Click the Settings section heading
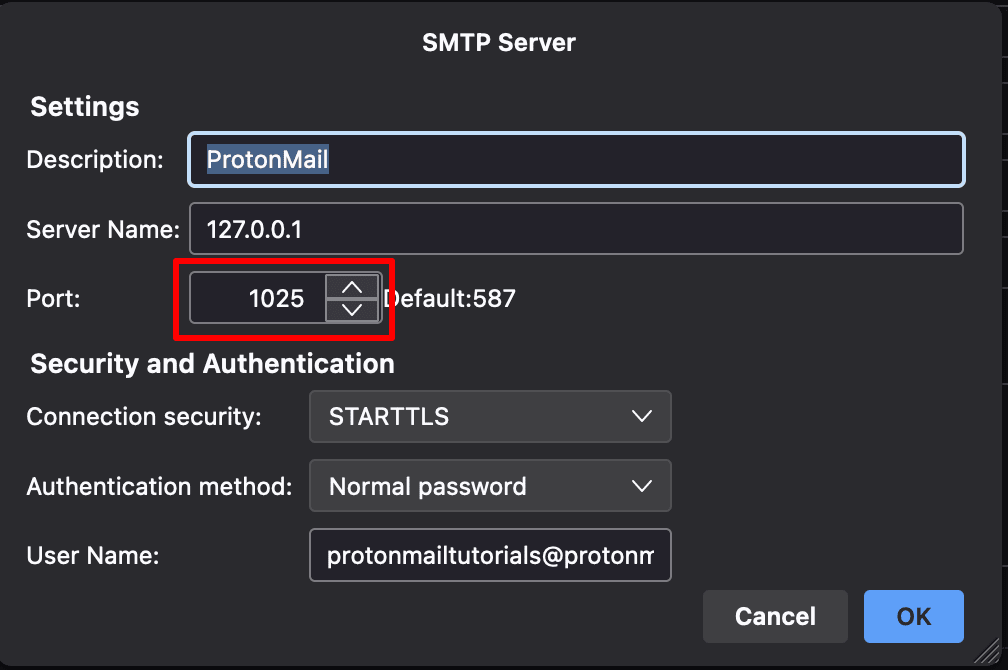The image size is (1008, 670). coord(84,106)
